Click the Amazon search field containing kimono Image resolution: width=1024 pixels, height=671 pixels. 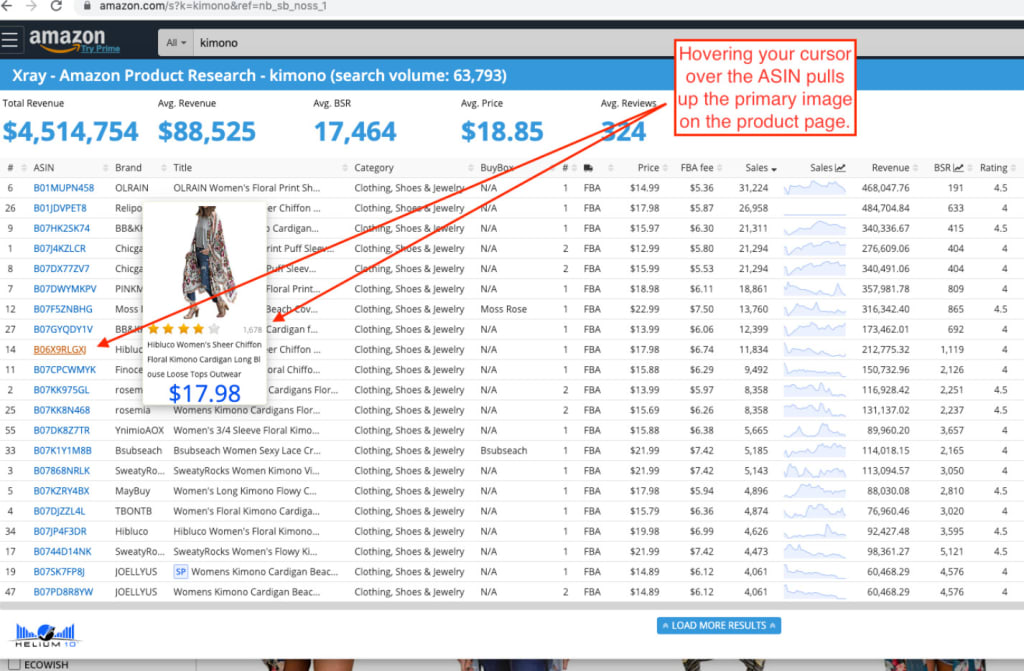[x=607, y=42]
